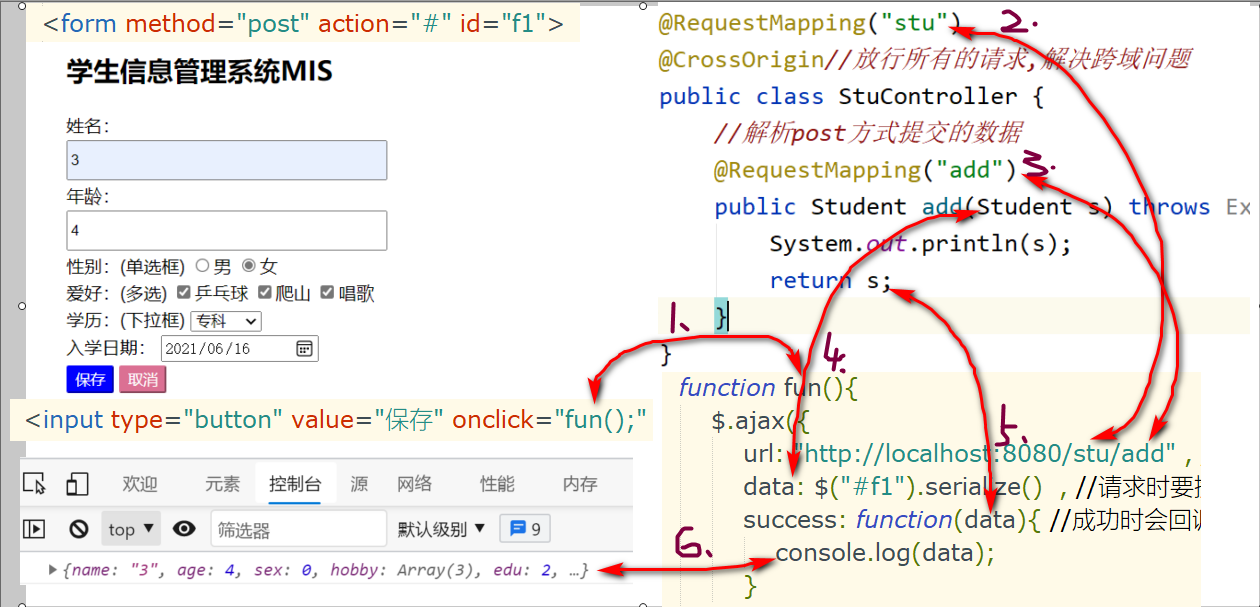Image resolution: width=1260 pixels, height=607 pixels.
Task: Open the date picker calendar icon
Action: (305, 348)
